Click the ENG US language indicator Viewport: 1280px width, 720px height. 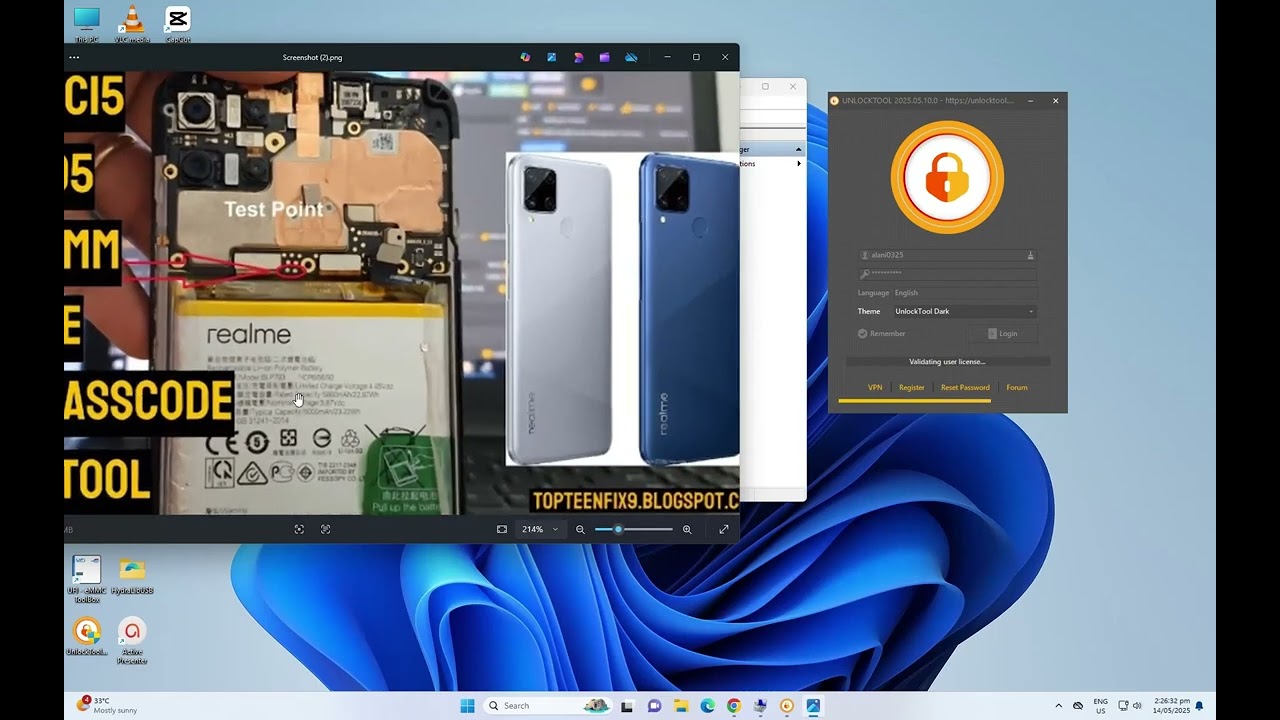pos(1100,705)
